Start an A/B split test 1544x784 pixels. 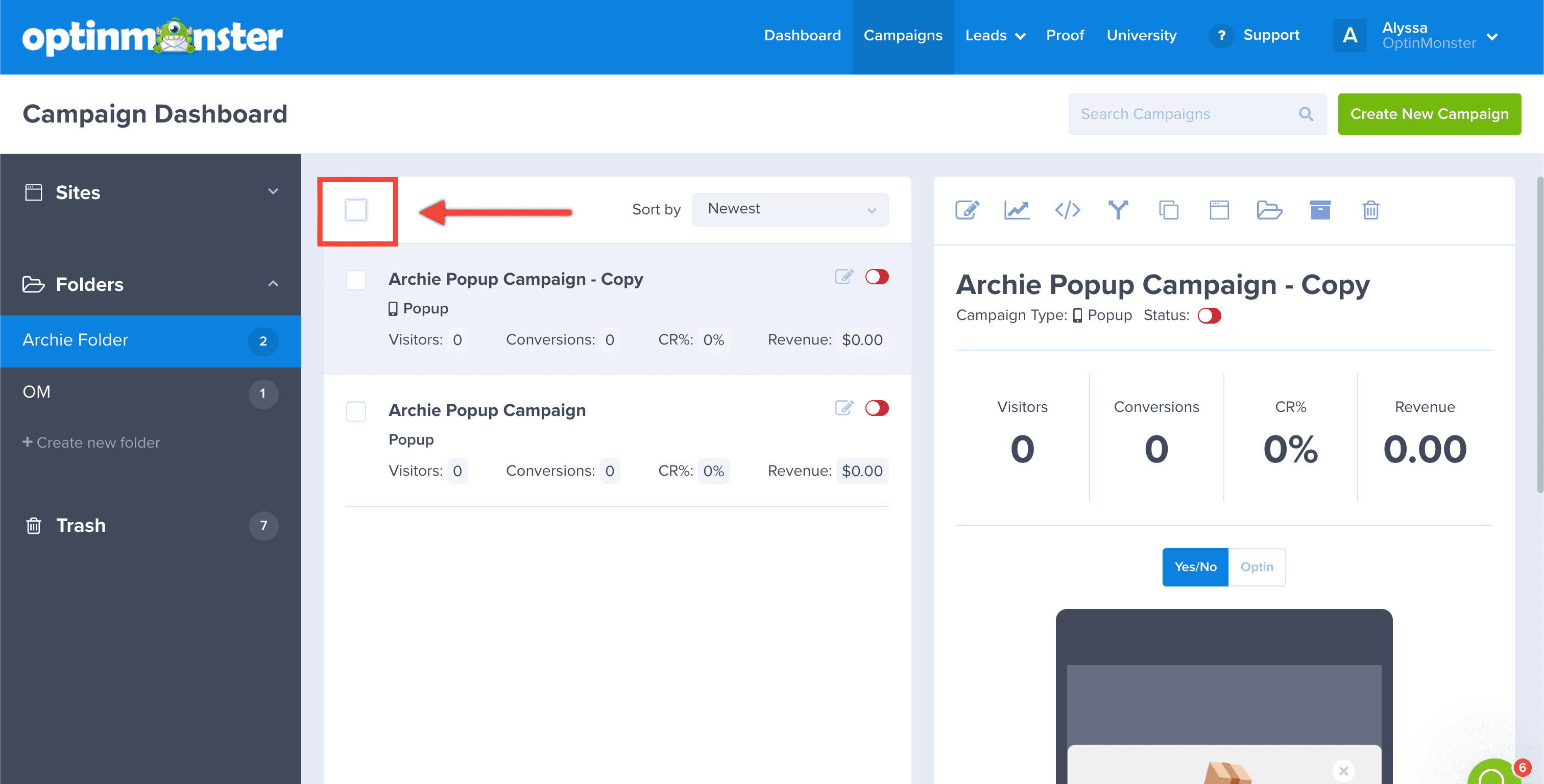pyautogui.click(x=1118, y=210)
